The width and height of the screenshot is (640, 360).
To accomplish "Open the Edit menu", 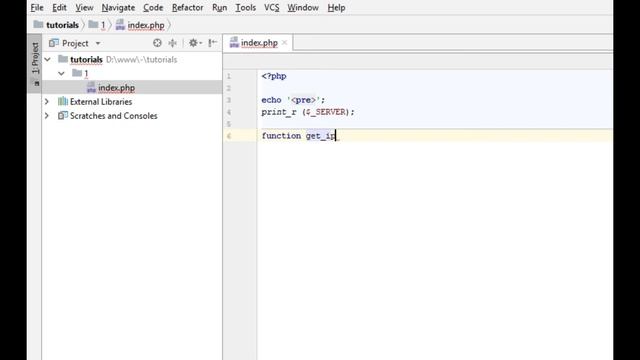I will (x=59, y=8).
